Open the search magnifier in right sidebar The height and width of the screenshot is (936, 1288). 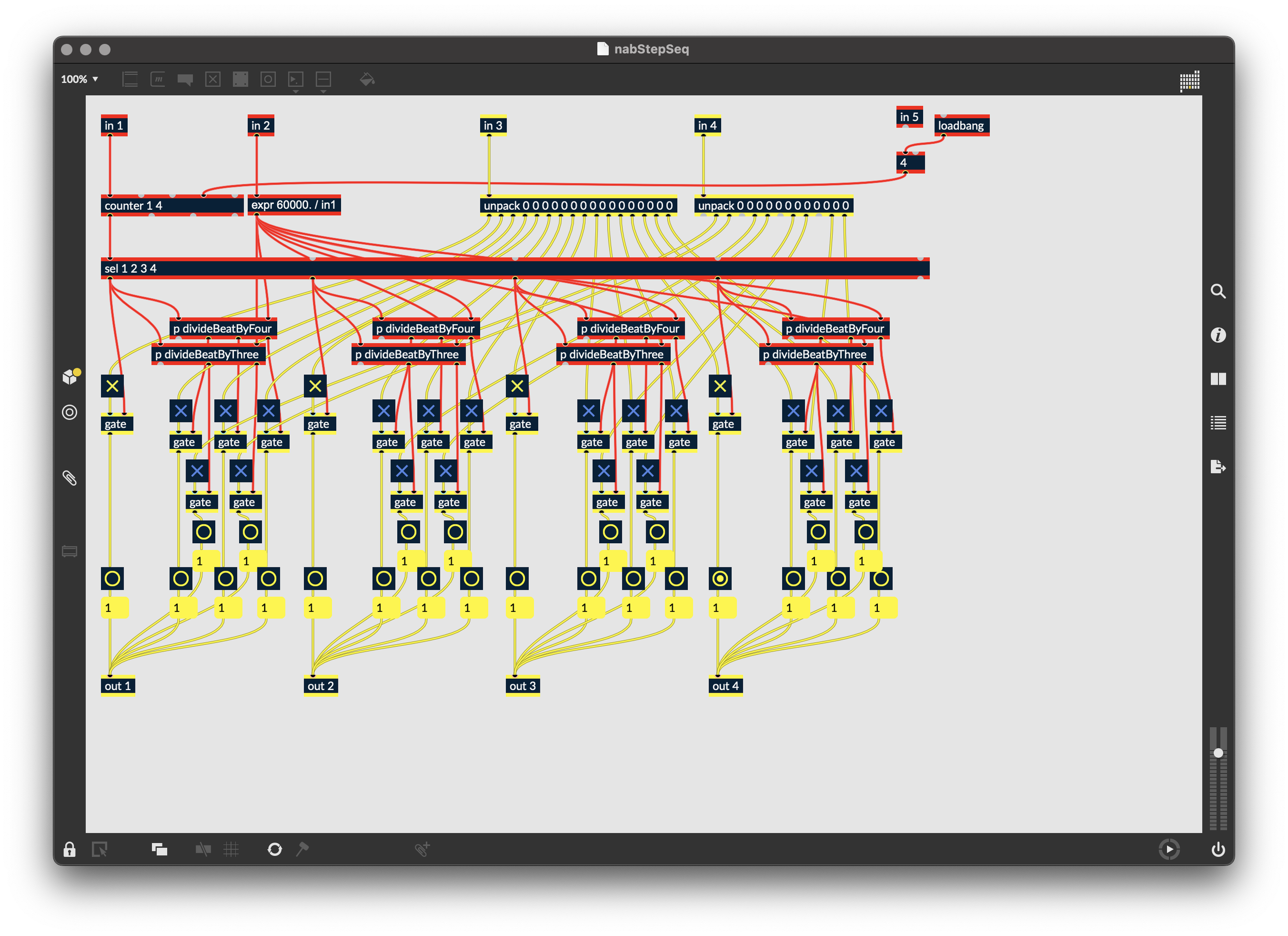1217,292
